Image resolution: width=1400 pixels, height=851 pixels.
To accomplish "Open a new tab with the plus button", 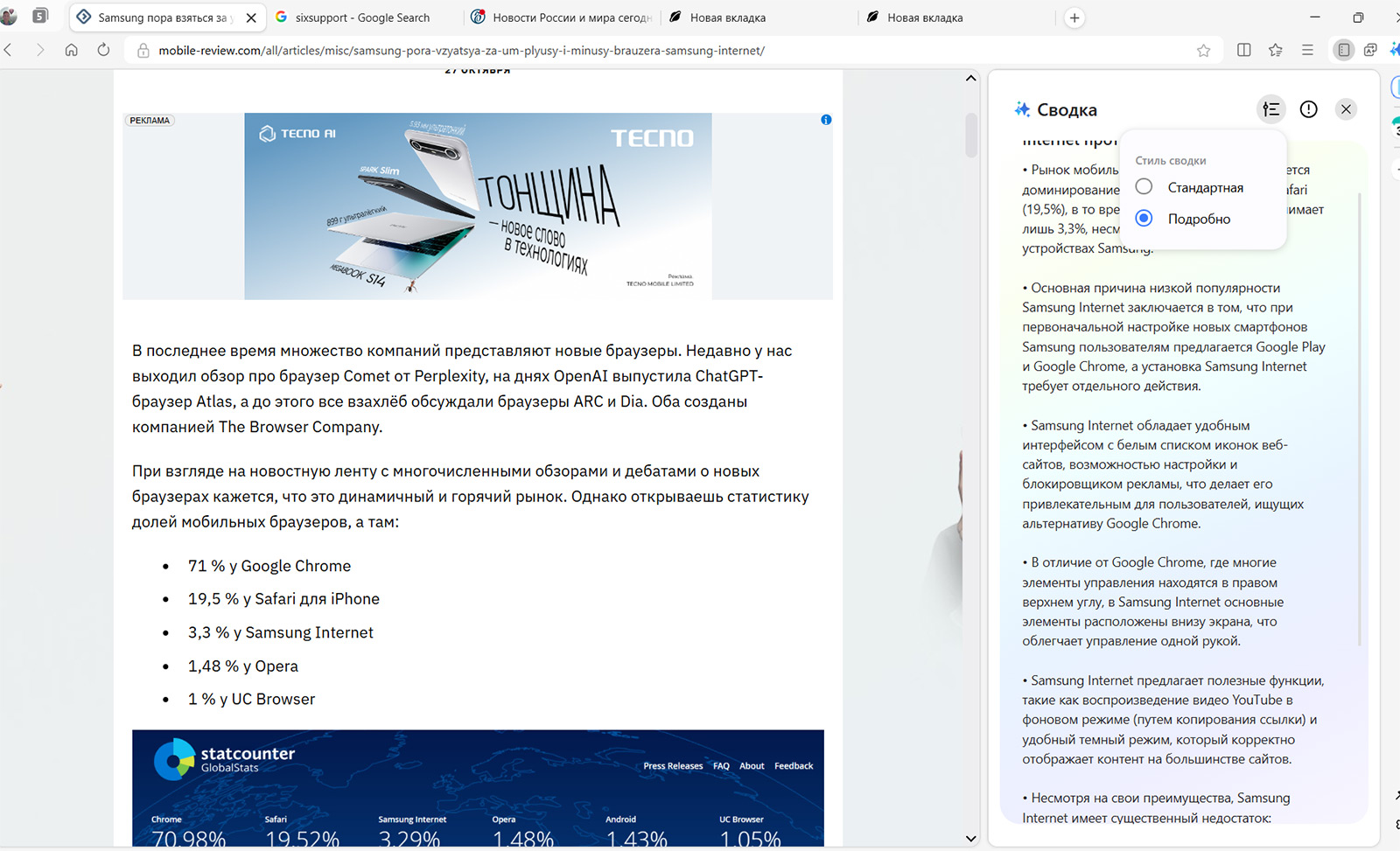I will click(1074, 17).
